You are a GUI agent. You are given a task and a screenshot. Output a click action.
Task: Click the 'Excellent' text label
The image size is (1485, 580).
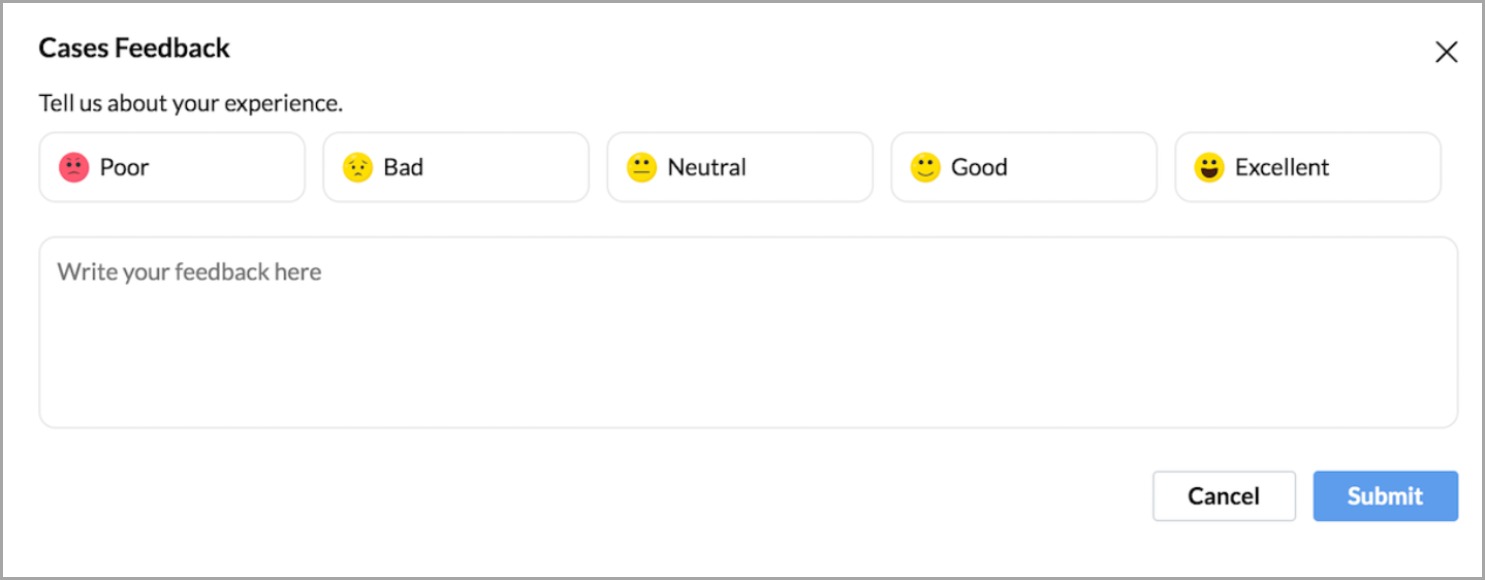1282,167
